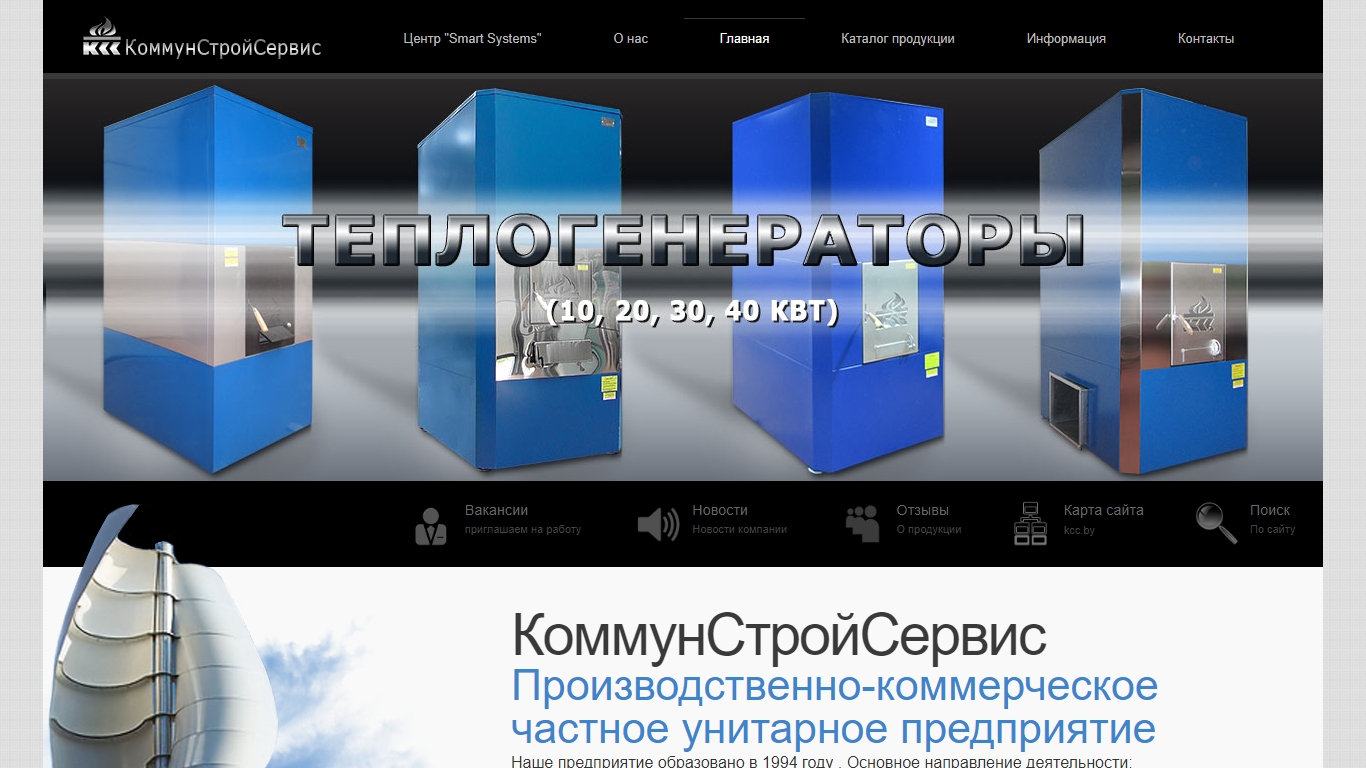
Task: Open the Центр "Smart Systems" menu item
Action: tap(472, 39)
